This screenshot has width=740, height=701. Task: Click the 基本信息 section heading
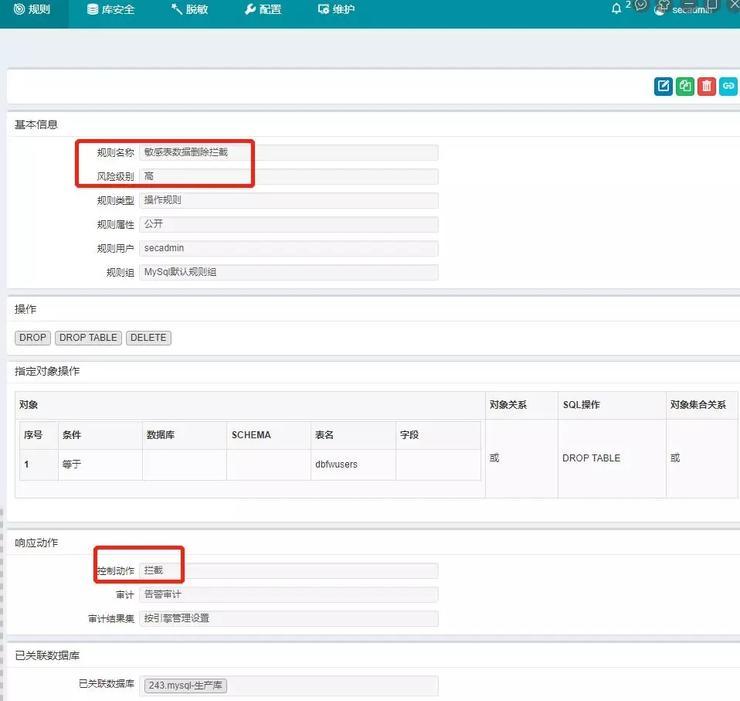(x=36, y=125)
